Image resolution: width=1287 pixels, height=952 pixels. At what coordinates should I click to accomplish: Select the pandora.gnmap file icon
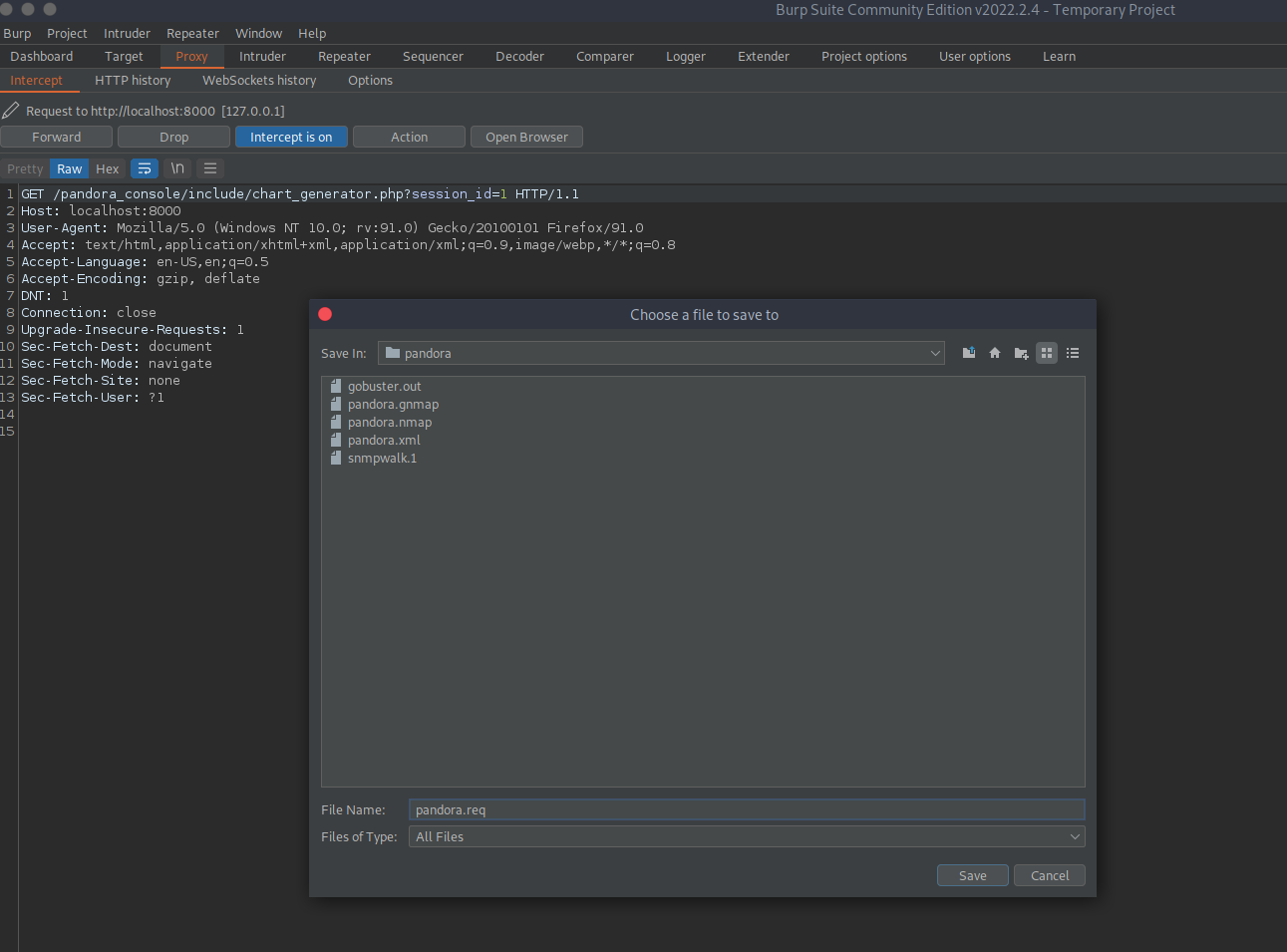click(x=336, y=404)
